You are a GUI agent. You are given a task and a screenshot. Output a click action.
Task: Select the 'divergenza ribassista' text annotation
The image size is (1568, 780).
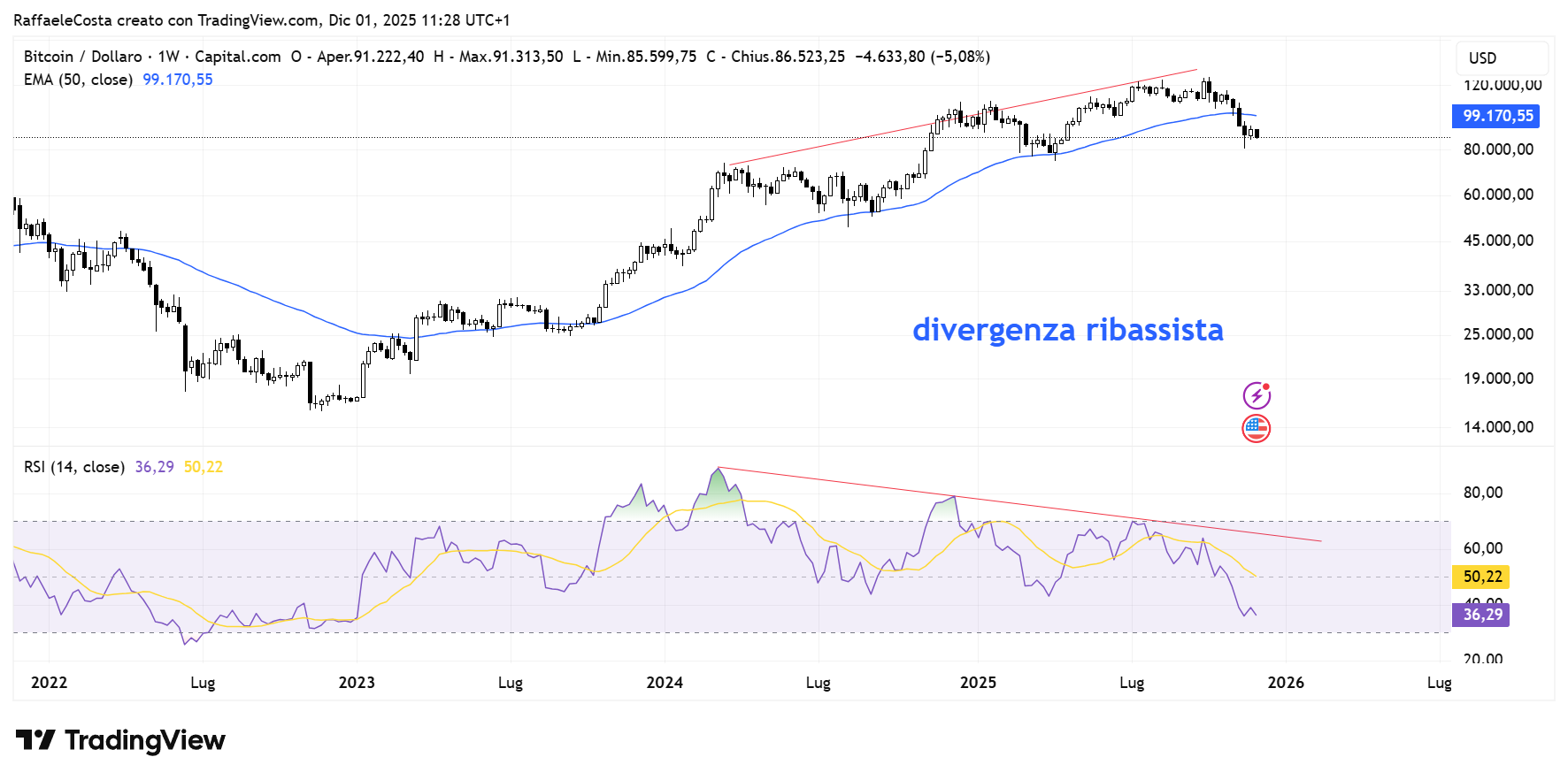click(x=1067, y=330)
